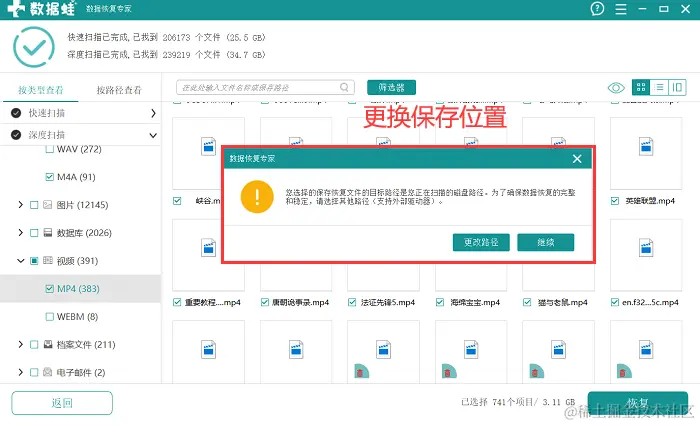This screenshot has height=425, width=700.
Task: Open the help question mark icon
Action: 597,8
